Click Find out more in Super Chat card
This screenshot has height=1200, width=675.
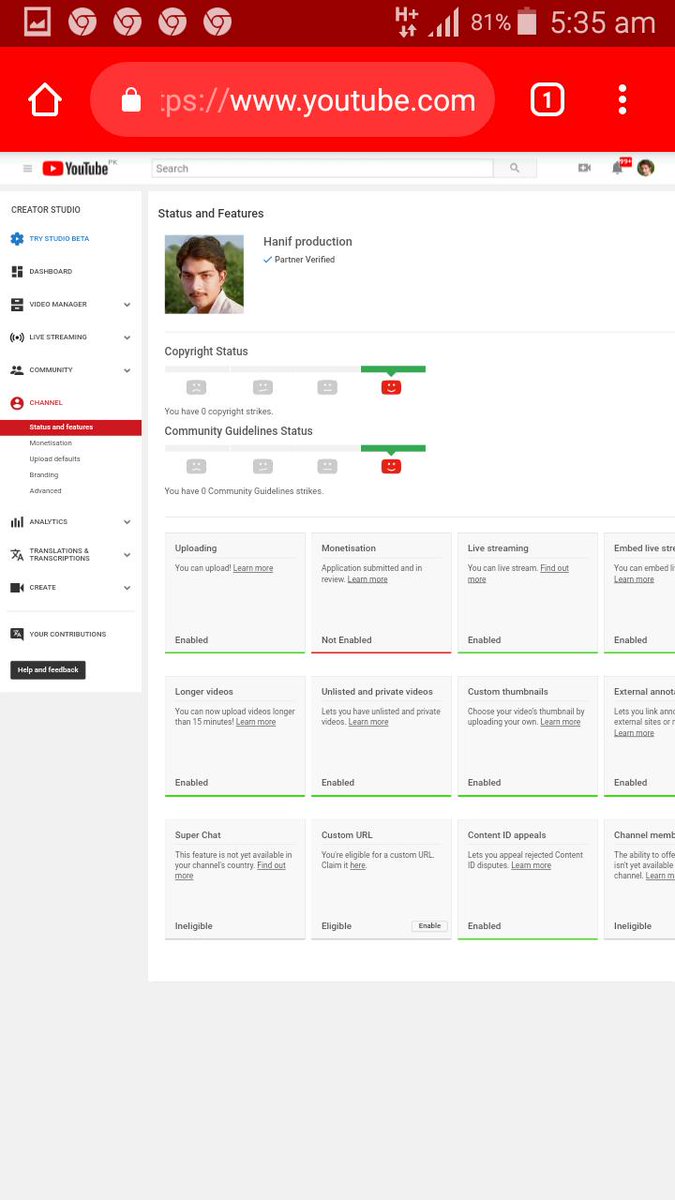point(230,870)
